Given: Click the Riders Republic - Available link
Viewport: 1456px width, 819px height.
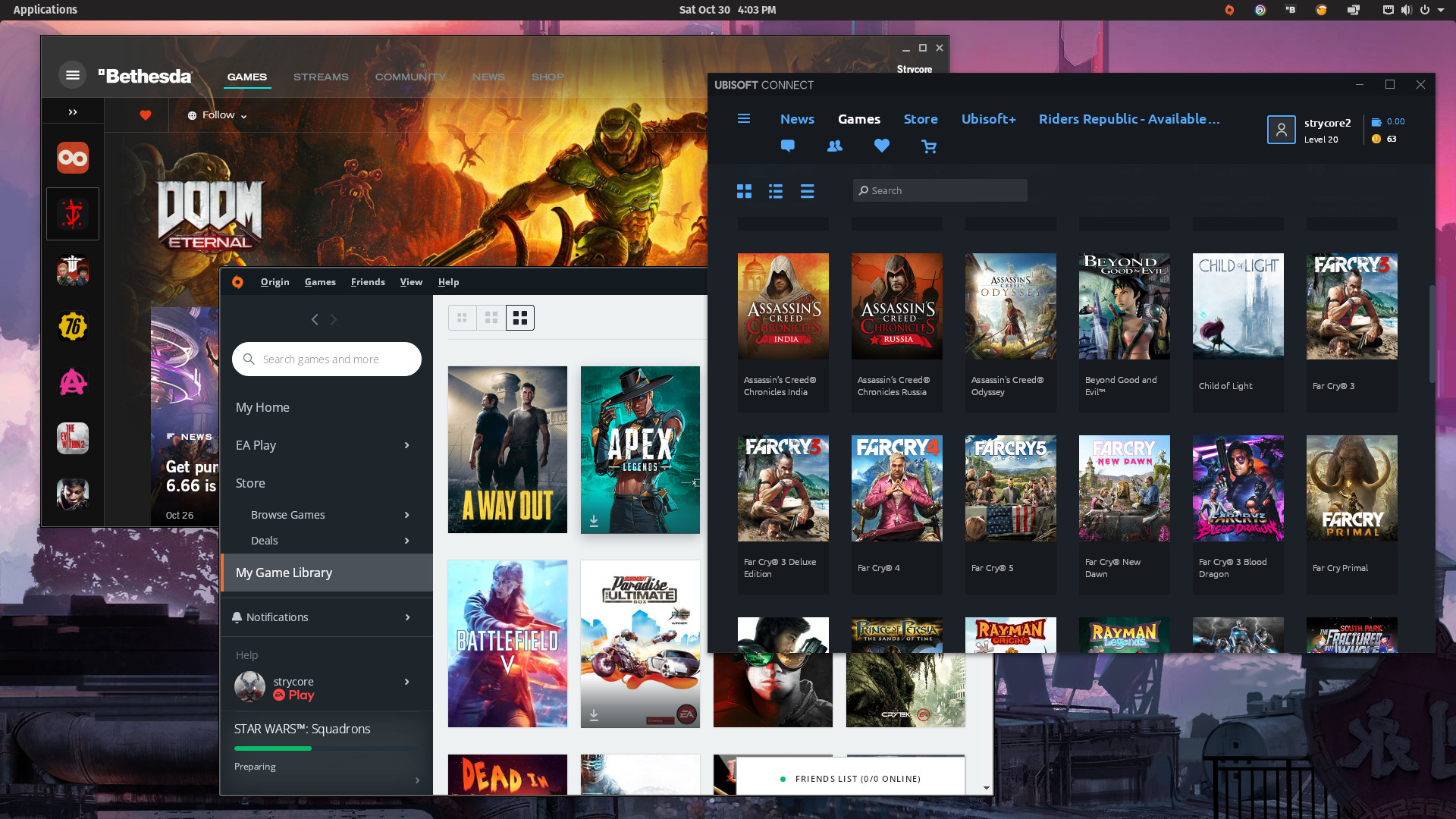Looking at the screenshot, I should tap(1129, 119).
